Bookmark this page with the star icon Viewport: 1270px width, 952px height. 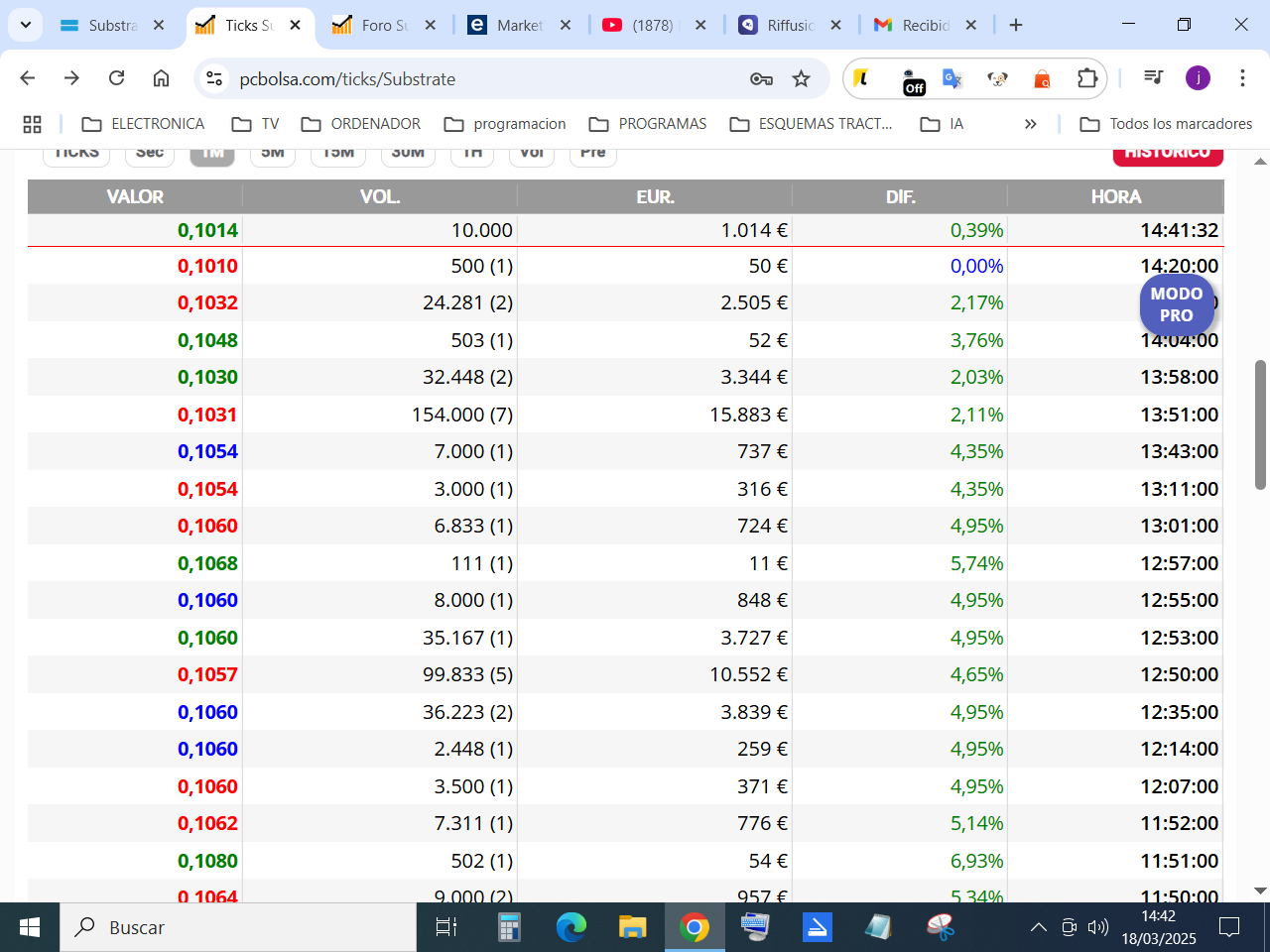[x=802, y=78]
